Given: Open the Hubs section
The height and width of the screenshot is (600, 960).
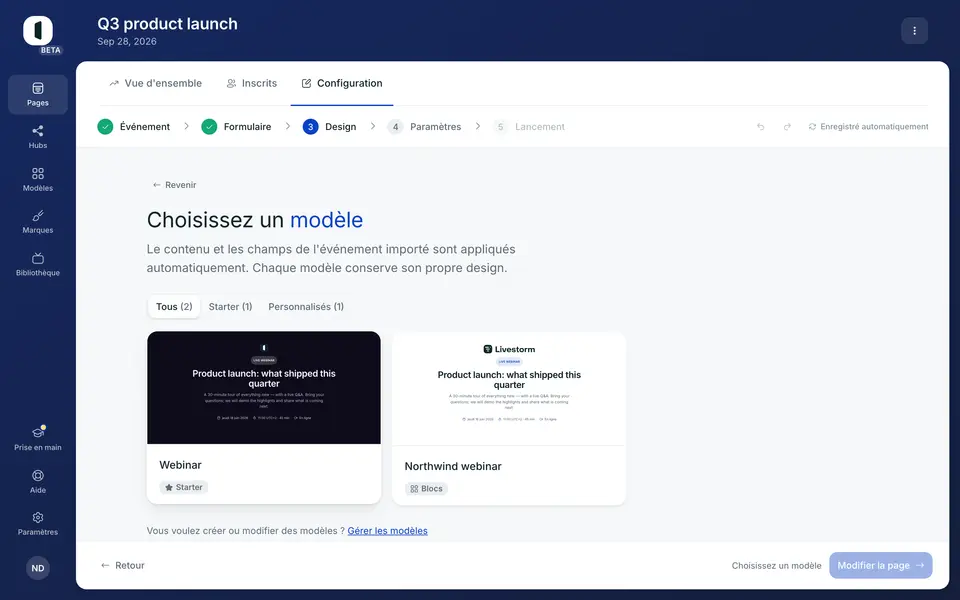Looking at the screenshot, I should click(37, 137).
